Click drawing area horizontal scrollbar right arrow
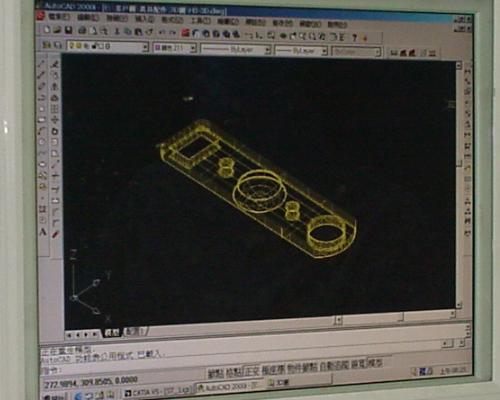The height and width of the screenshot is (400, 500). click(452, 313)
